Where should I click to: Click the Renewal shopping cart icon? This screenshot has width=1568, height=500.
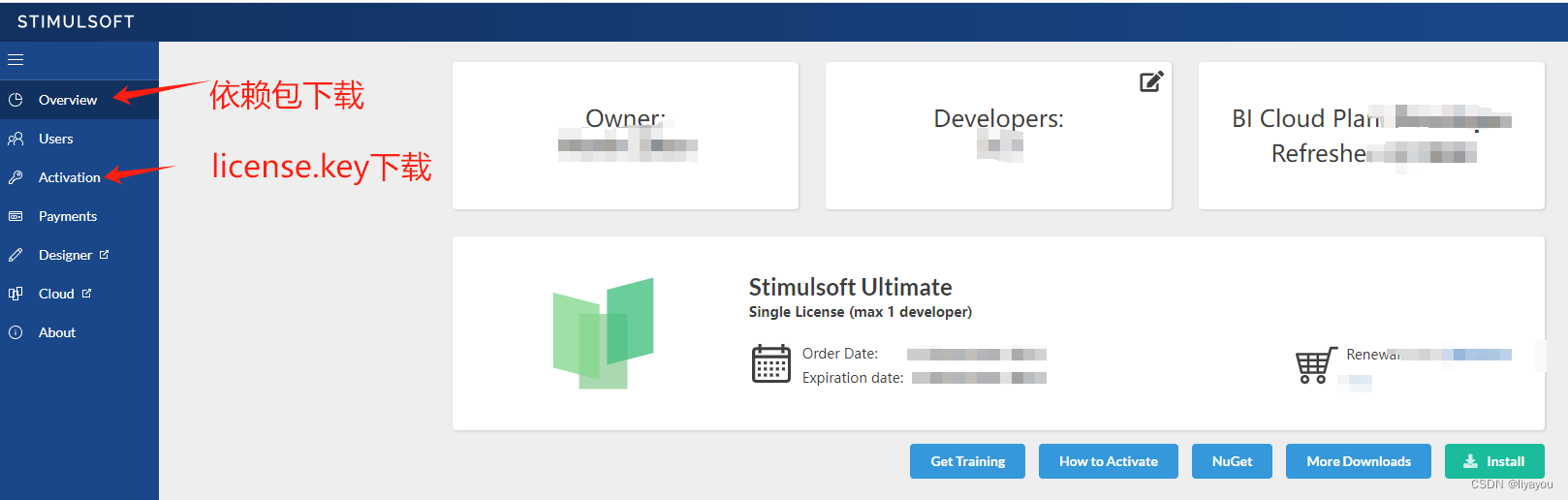(x=1316, y=365)
